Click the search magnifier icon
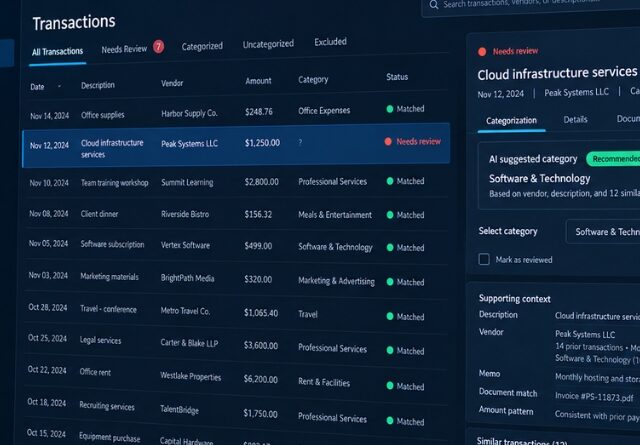This screenshot has width=640, height=445. pyautogui.click(x=434, y=5)
